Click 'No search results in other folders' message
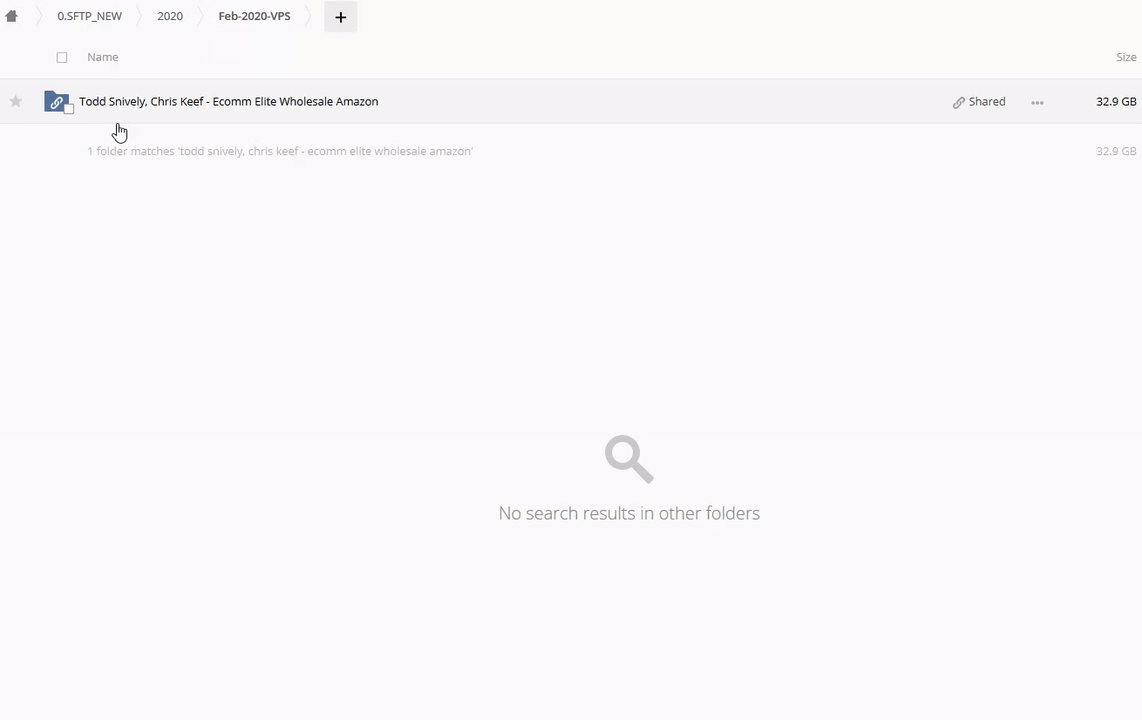Screen dimensions: 1142x720 pyautogui.click(x=629, y=513)
